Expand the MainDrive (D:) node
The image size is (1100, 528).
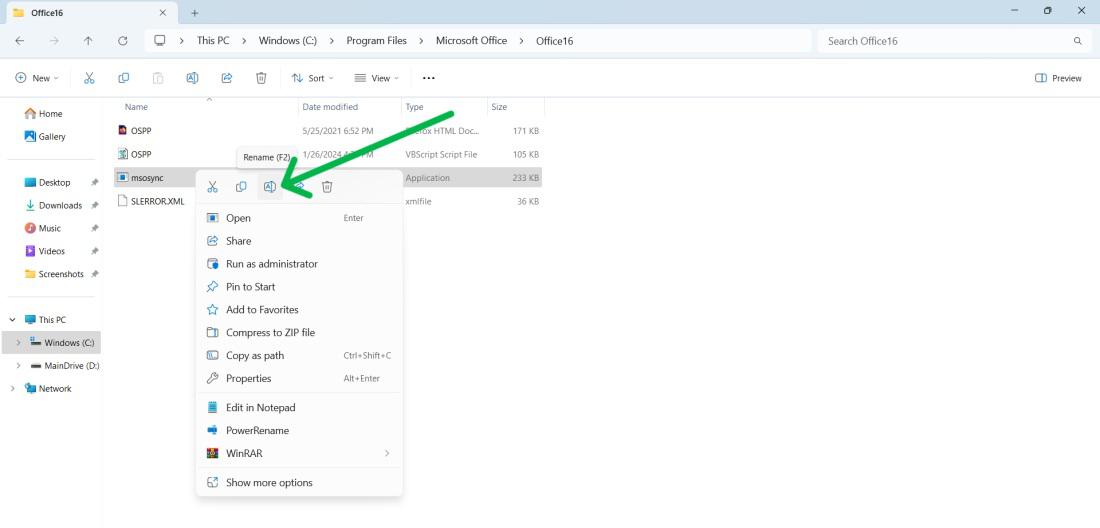(18, 366)
